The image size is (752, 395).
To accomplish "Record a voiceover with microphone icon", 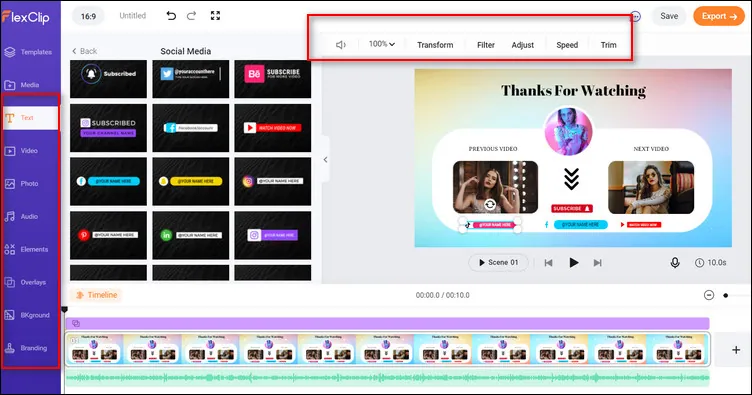I will coord(675,263).
